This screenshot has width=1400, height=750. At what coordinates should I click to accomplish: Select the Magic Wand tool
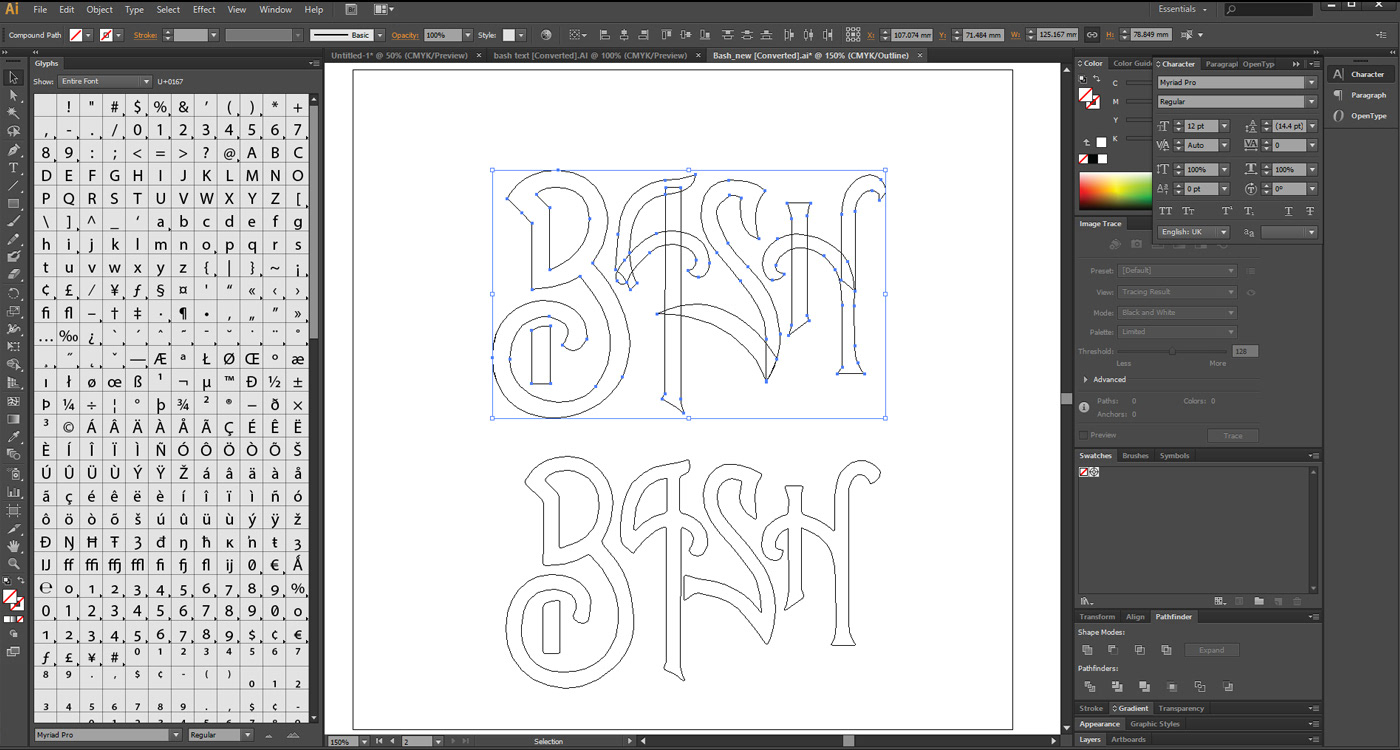coord(13,113)
